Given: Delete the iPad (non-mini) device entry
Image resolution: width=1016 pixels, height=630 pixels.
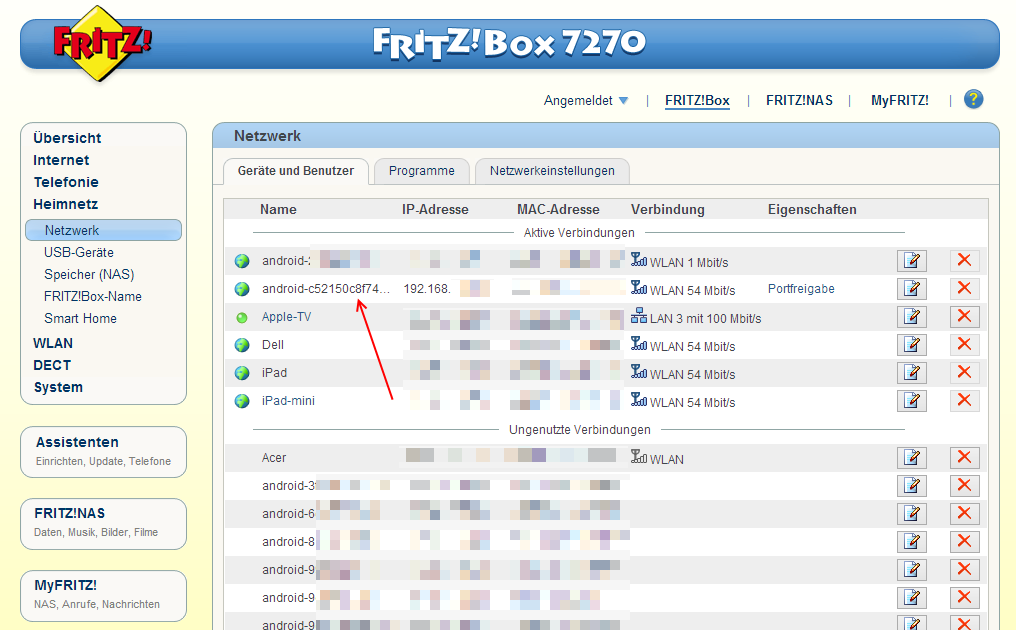Looking at the screenshot, I should [x=964, y=372].
